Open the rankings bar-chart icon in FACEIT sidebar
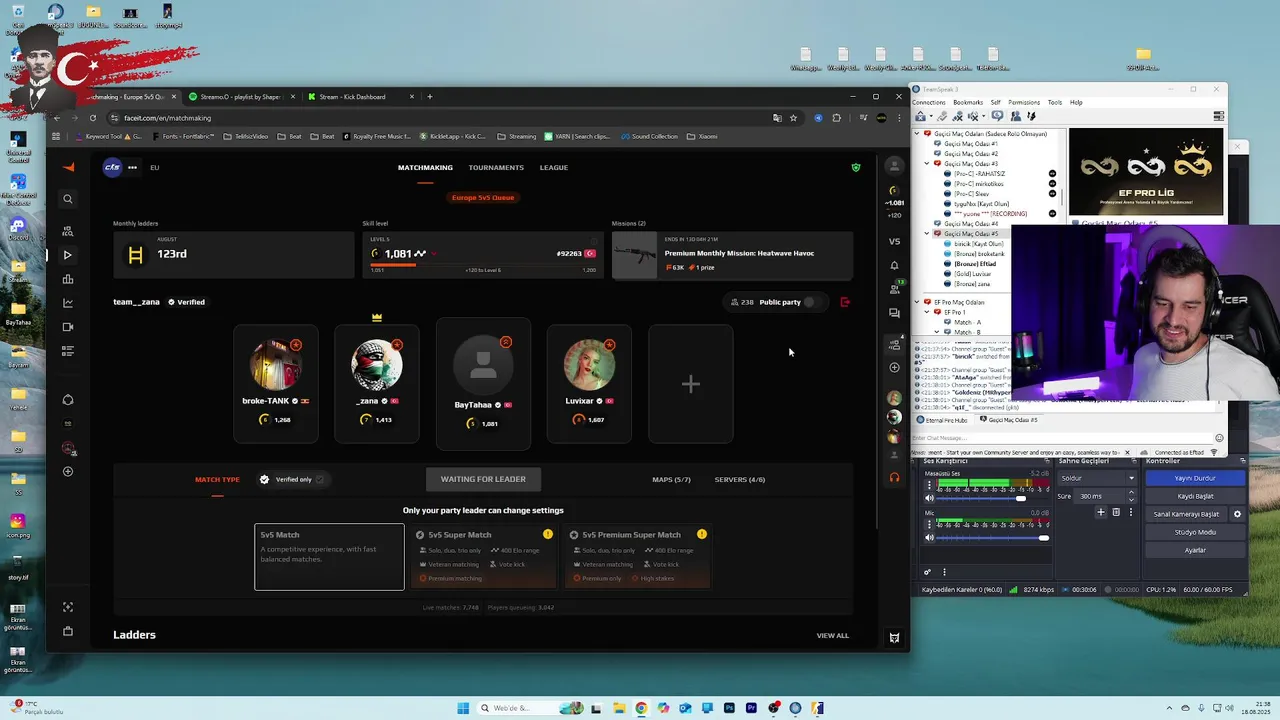 click(x=68, y=279)
